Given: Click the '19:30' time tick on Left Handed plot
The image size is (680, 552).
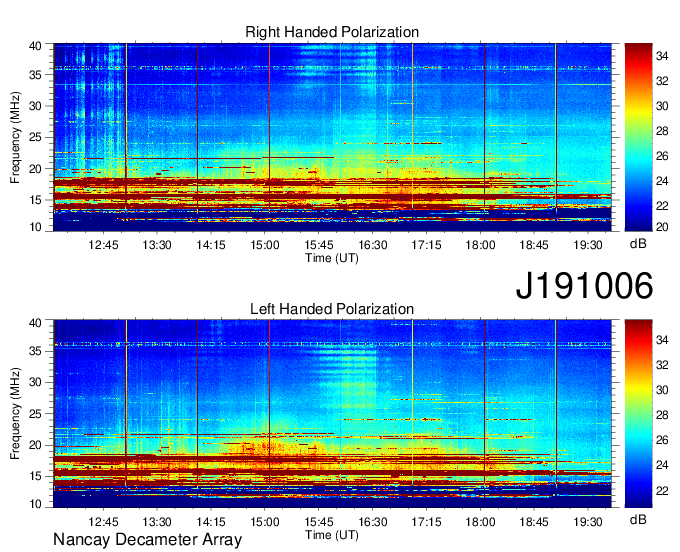Looking at the screenshot, I should pyautogui.click(x=588, y=522).
